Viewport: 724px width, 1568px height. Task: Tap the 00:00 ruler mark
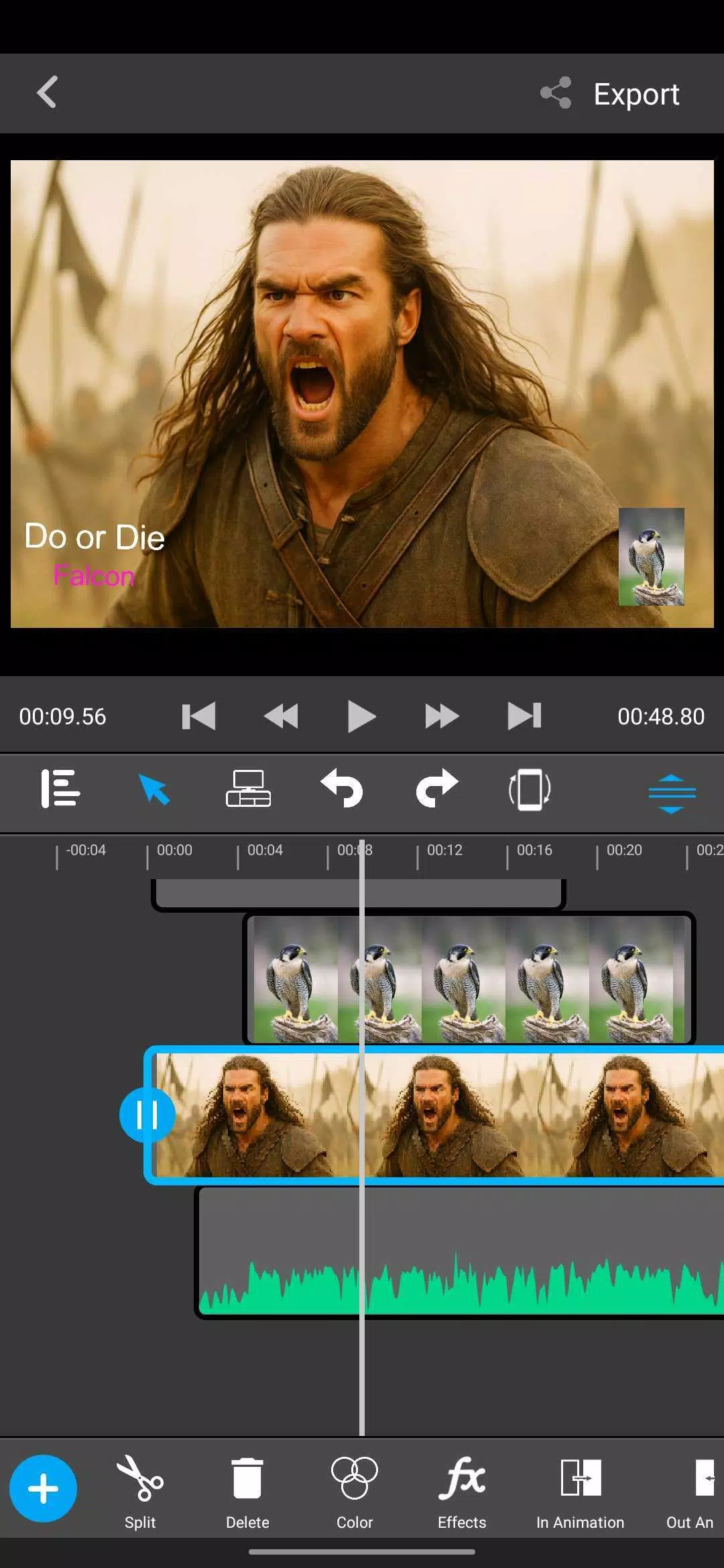[x=174, y=850]
